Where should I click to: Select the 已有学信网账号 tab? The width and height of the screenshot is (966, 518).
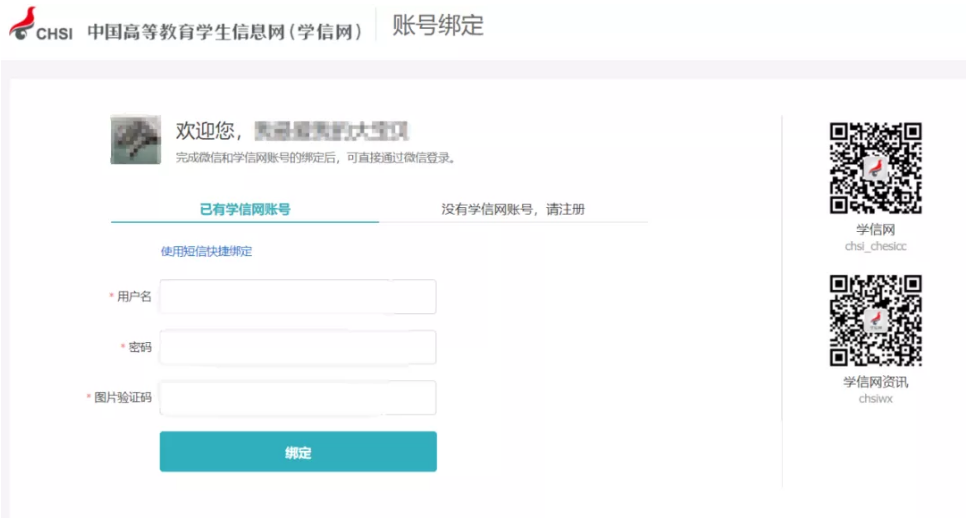(245, 209)
